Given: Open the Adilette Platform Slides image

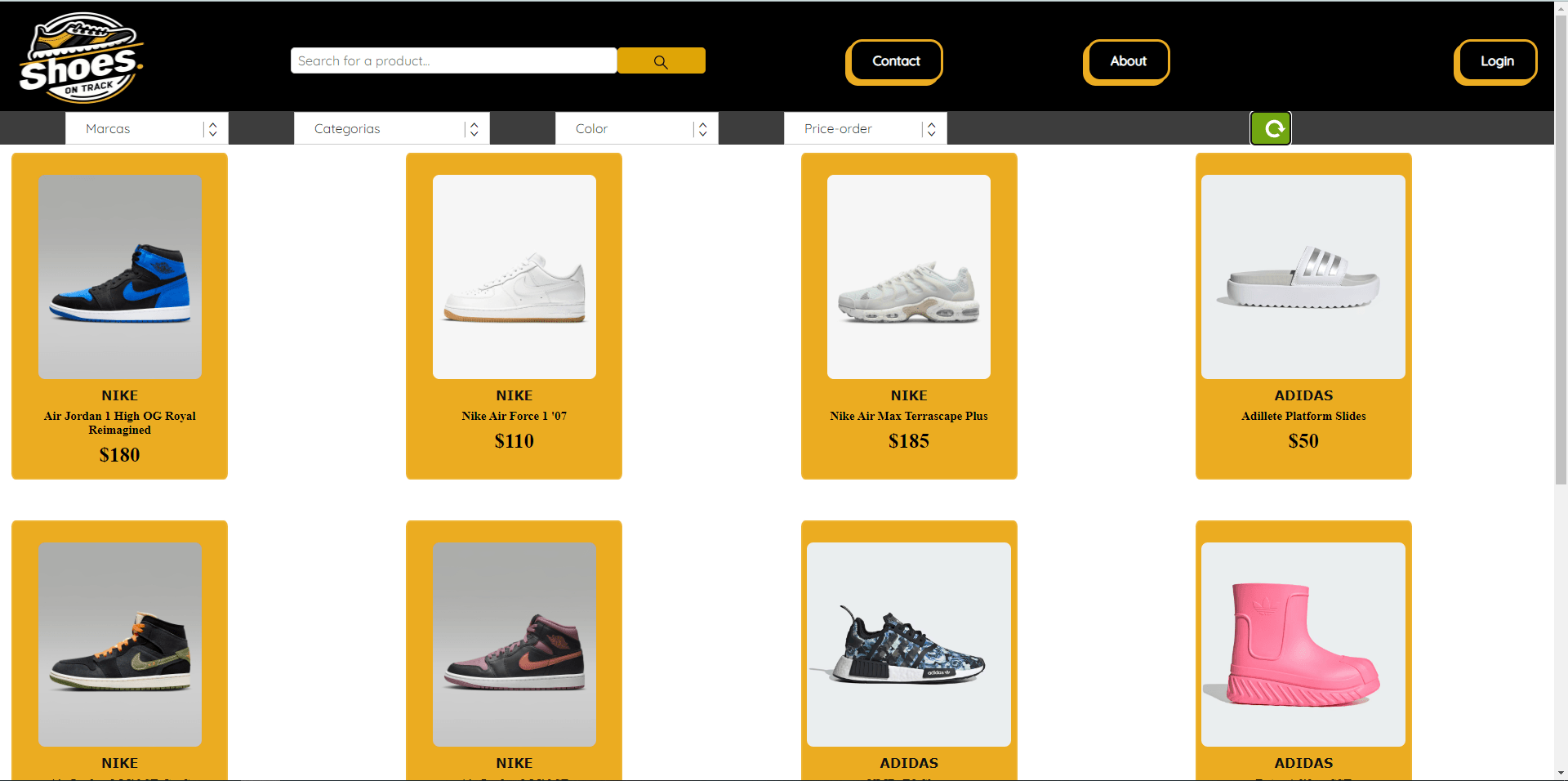Looking at the screenshot, I should (1303, 277).
